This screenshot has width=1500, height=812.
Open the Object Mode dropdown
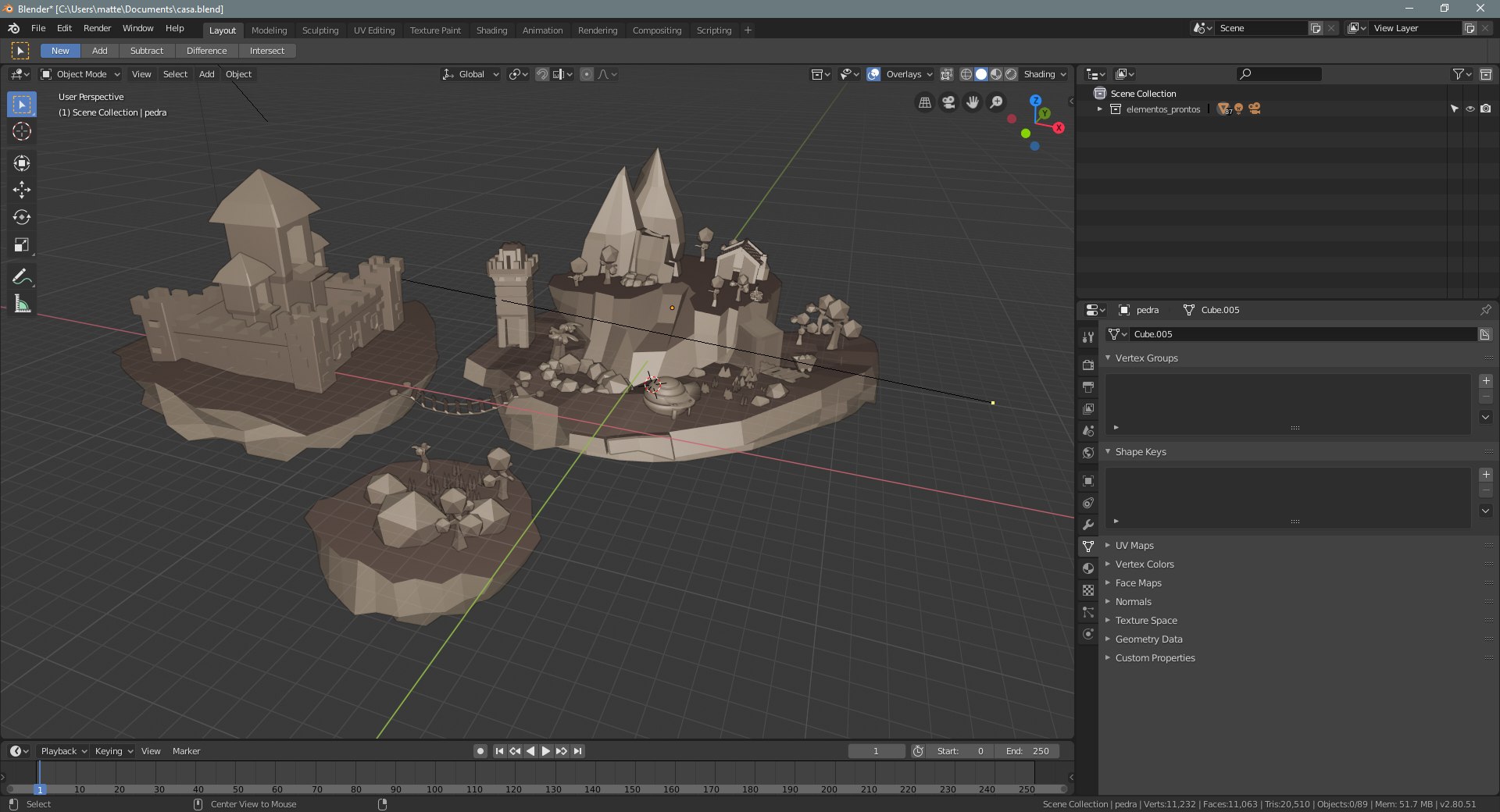click(80, 74)
